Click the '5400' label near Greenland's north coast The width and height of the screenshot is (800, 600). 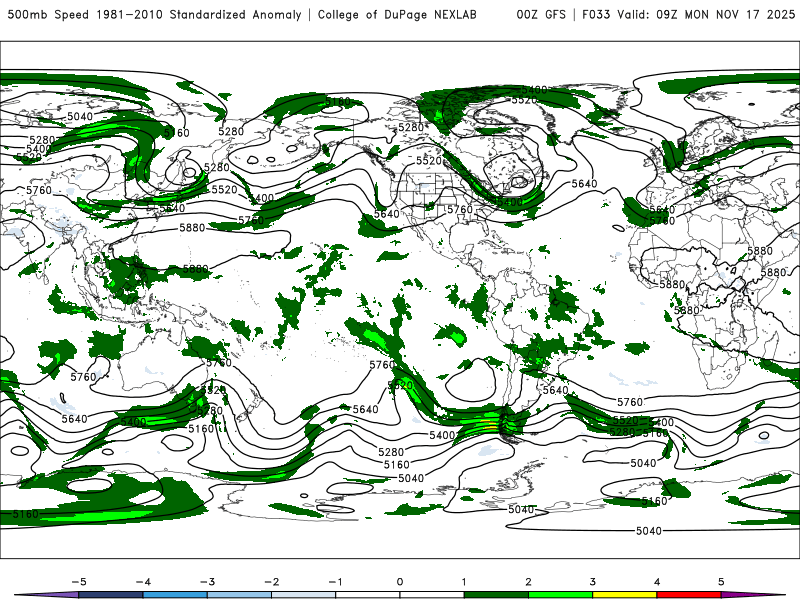[534, 90]
